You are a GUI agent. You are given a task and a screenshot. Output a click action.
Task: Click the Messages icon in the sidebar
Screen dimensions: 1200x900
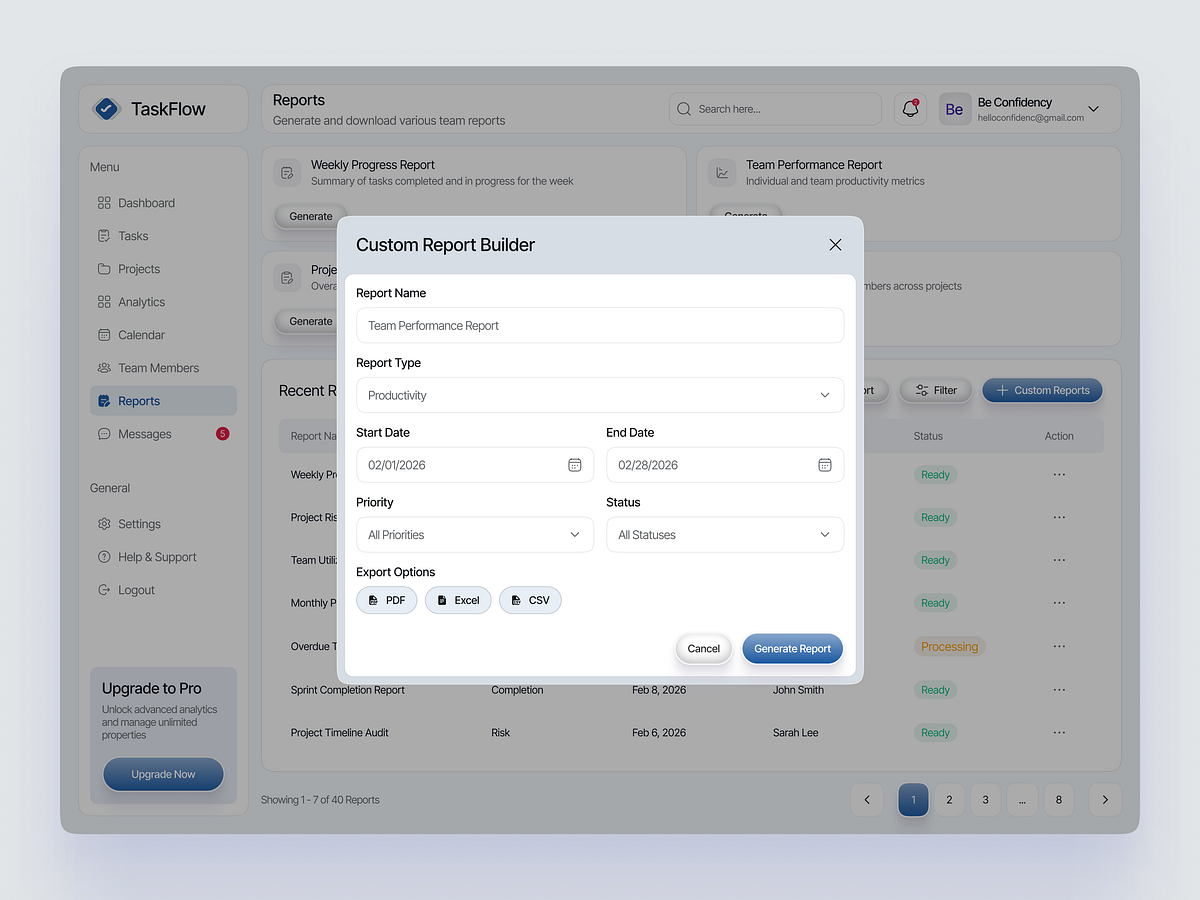[104, 433]
